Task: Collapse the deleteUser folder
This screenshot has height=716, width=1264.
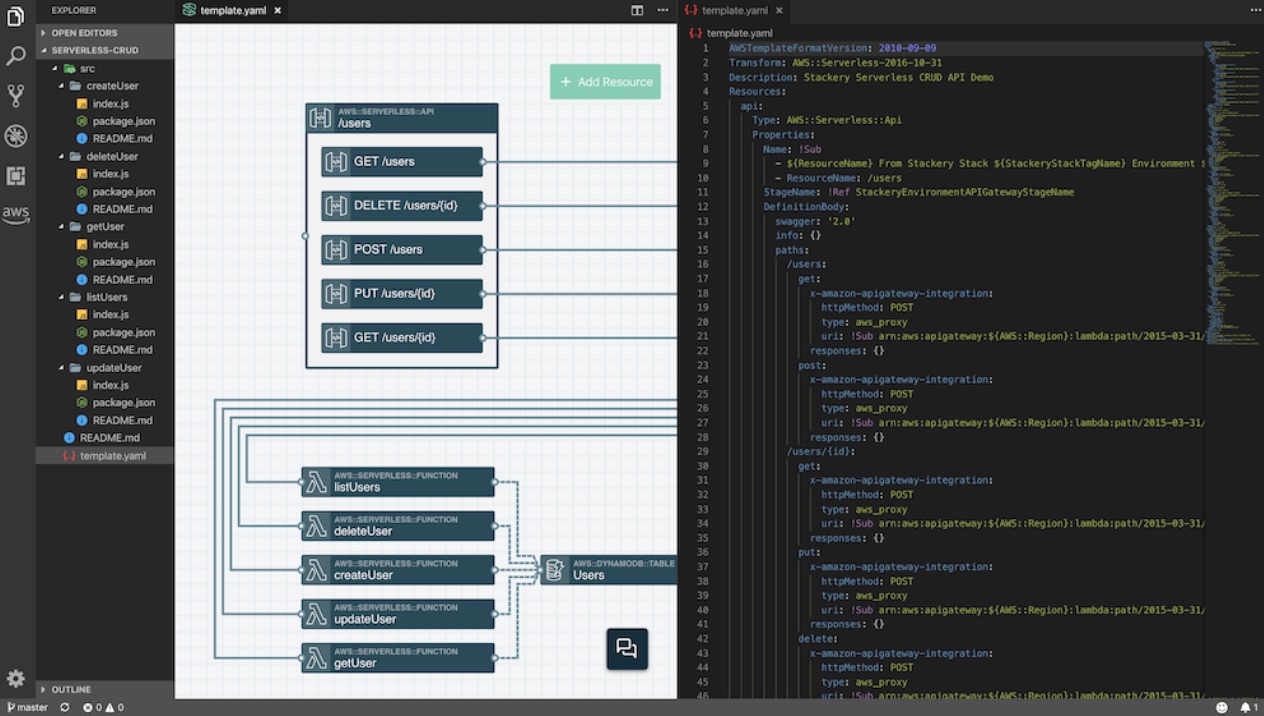Action: 105,156
